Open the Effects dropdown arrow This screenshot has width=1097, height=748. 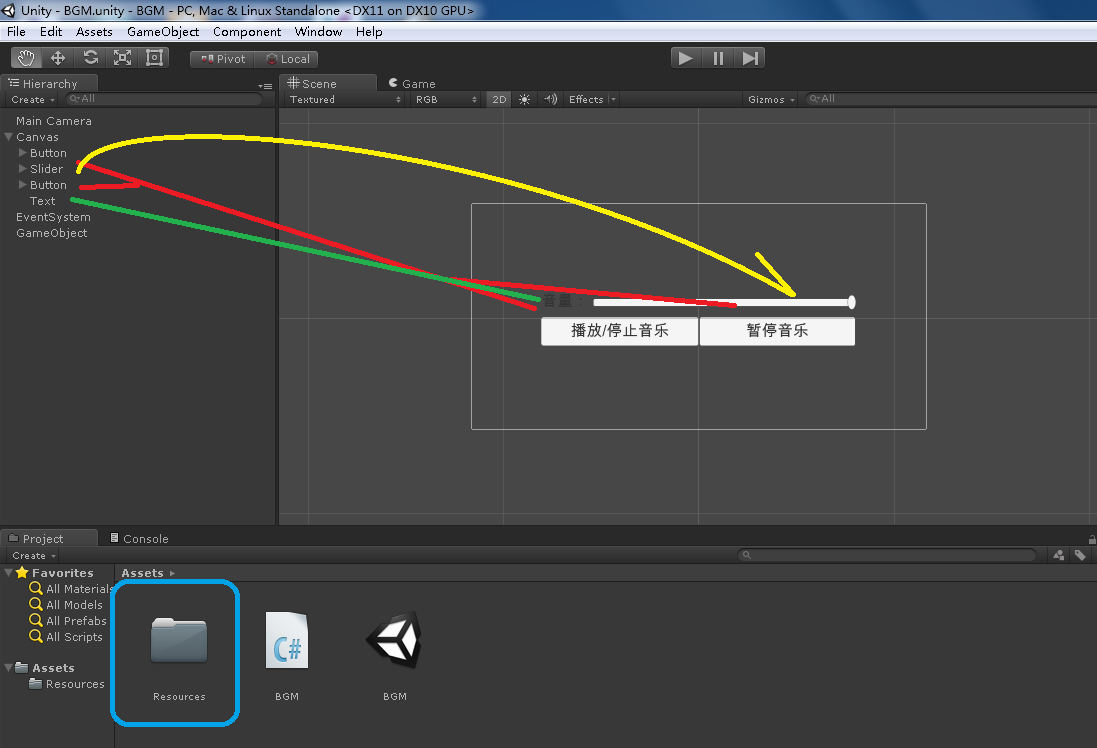coord(614,99)
